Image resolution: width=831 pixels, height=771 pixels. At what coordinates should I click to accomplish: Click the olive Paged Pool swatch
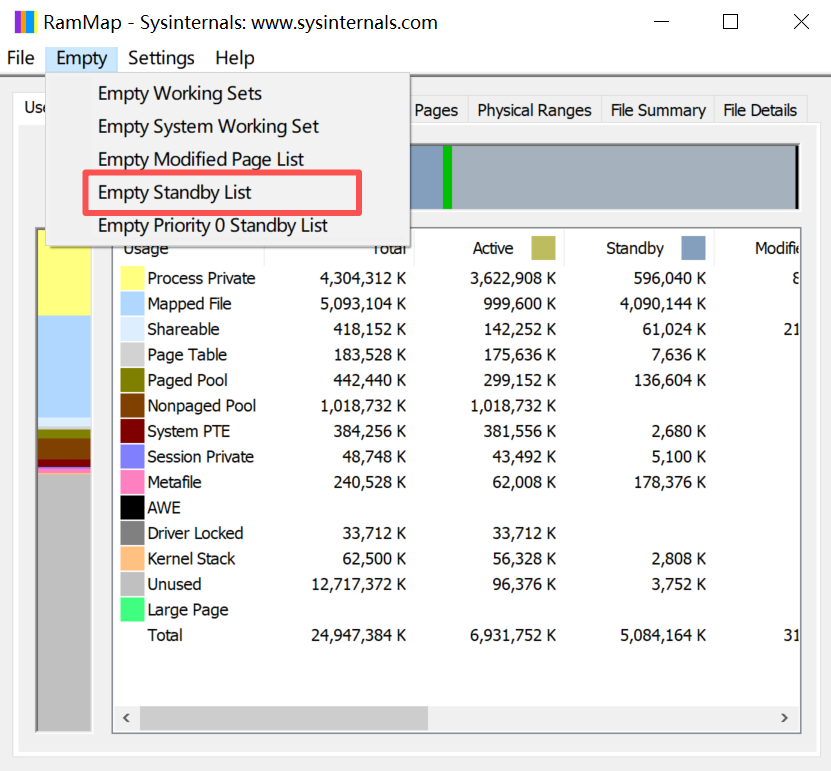[132, 380]
